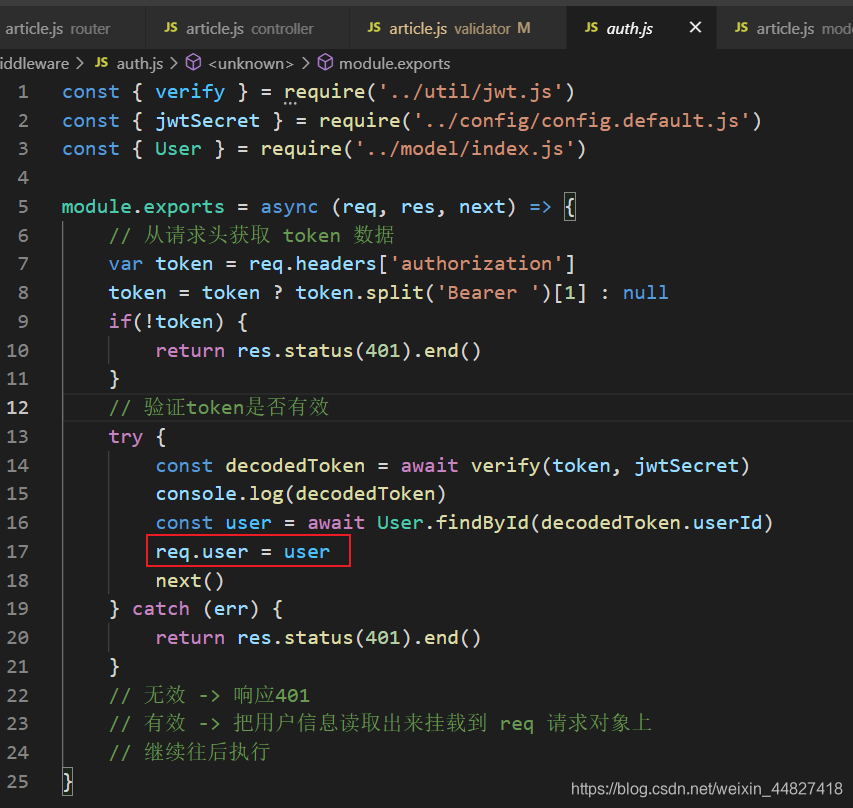Click the JS icon on article.js controller tab
853x808 pixels.
click(x=171, y=27)
